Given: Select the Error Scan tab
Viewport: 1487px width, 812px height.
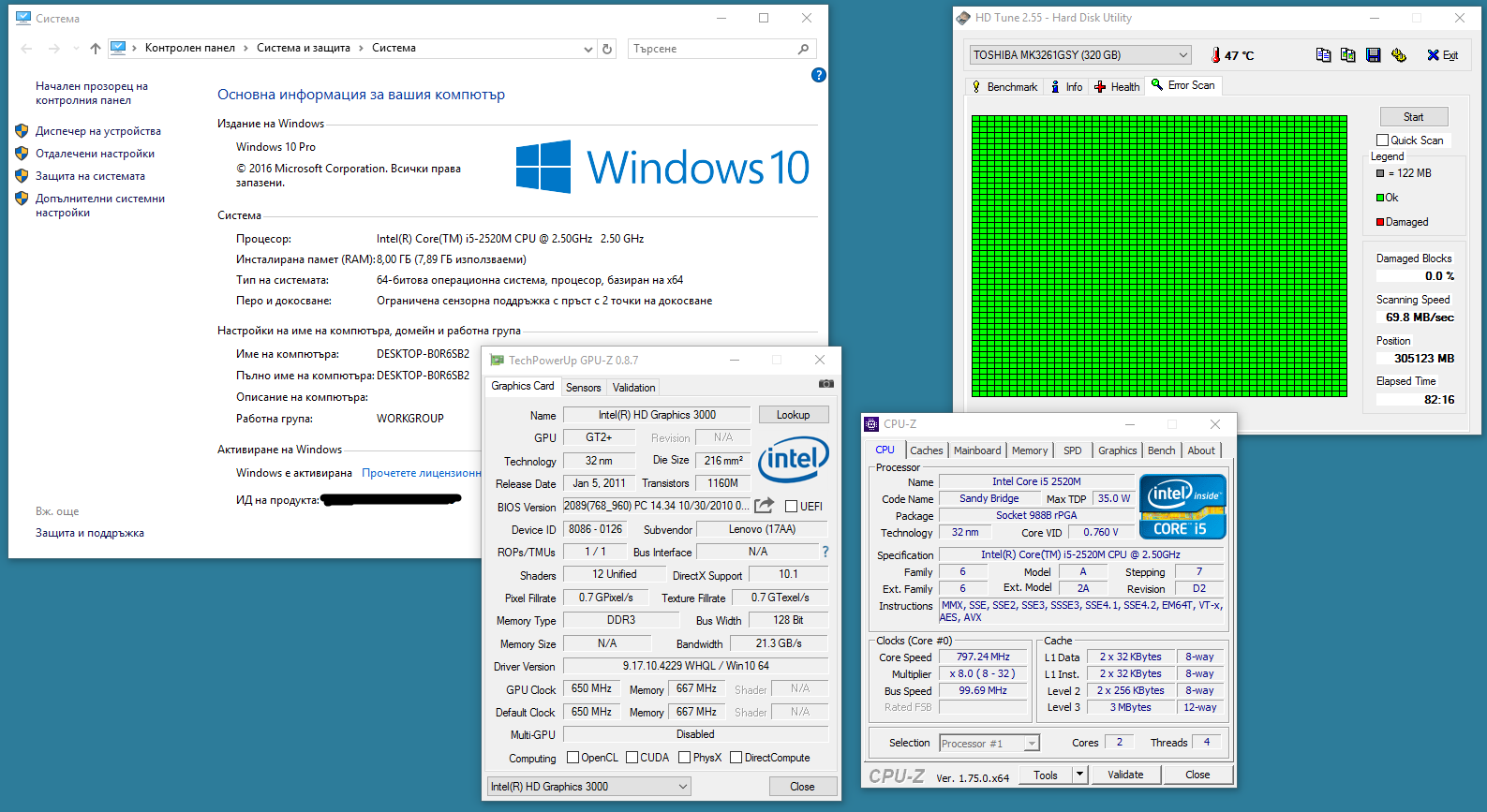Looking at the screenshot, I should (x=1183, y=85).
